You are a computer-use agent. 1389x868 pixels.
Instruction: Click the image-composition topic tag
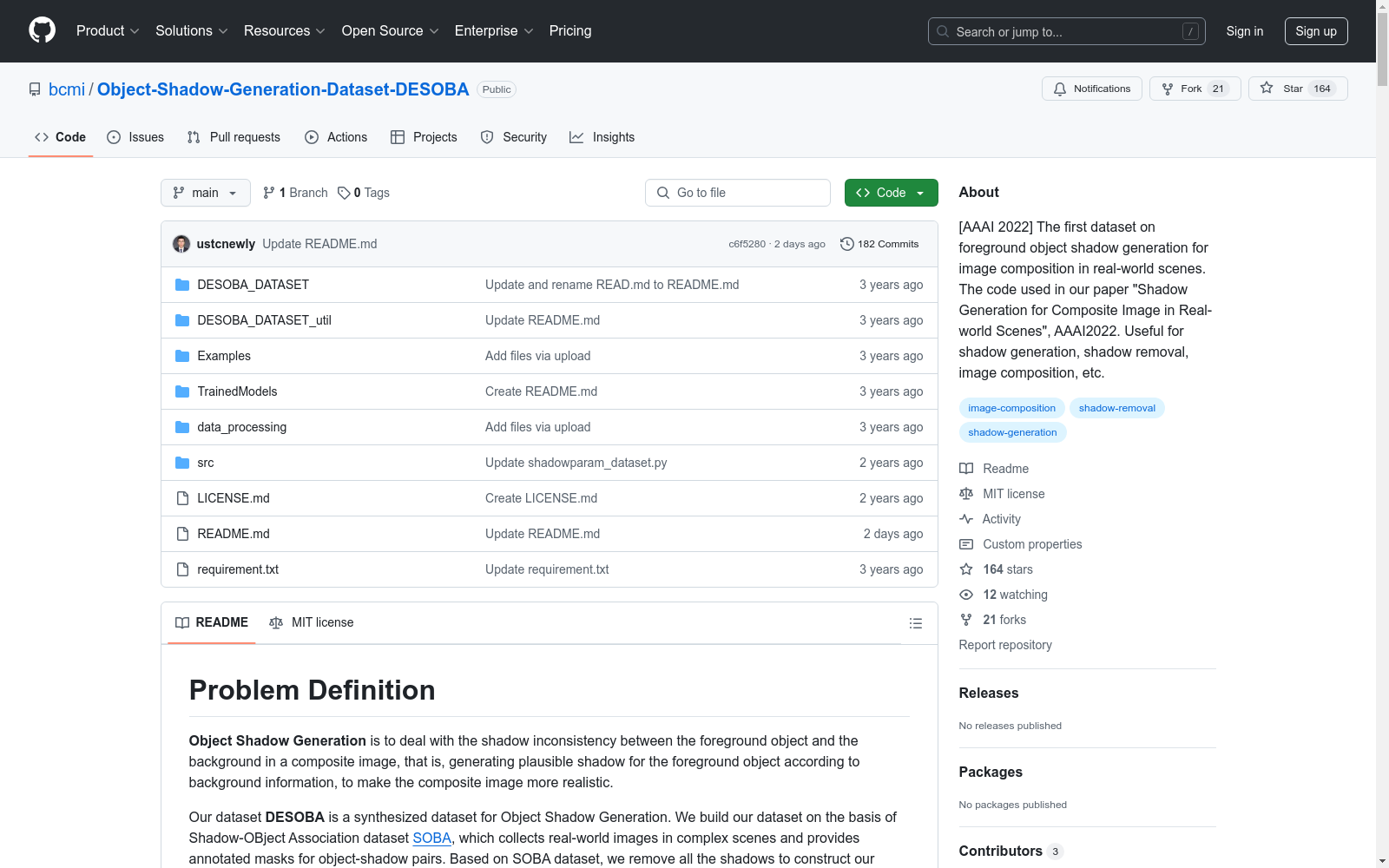coord(1011,408)
